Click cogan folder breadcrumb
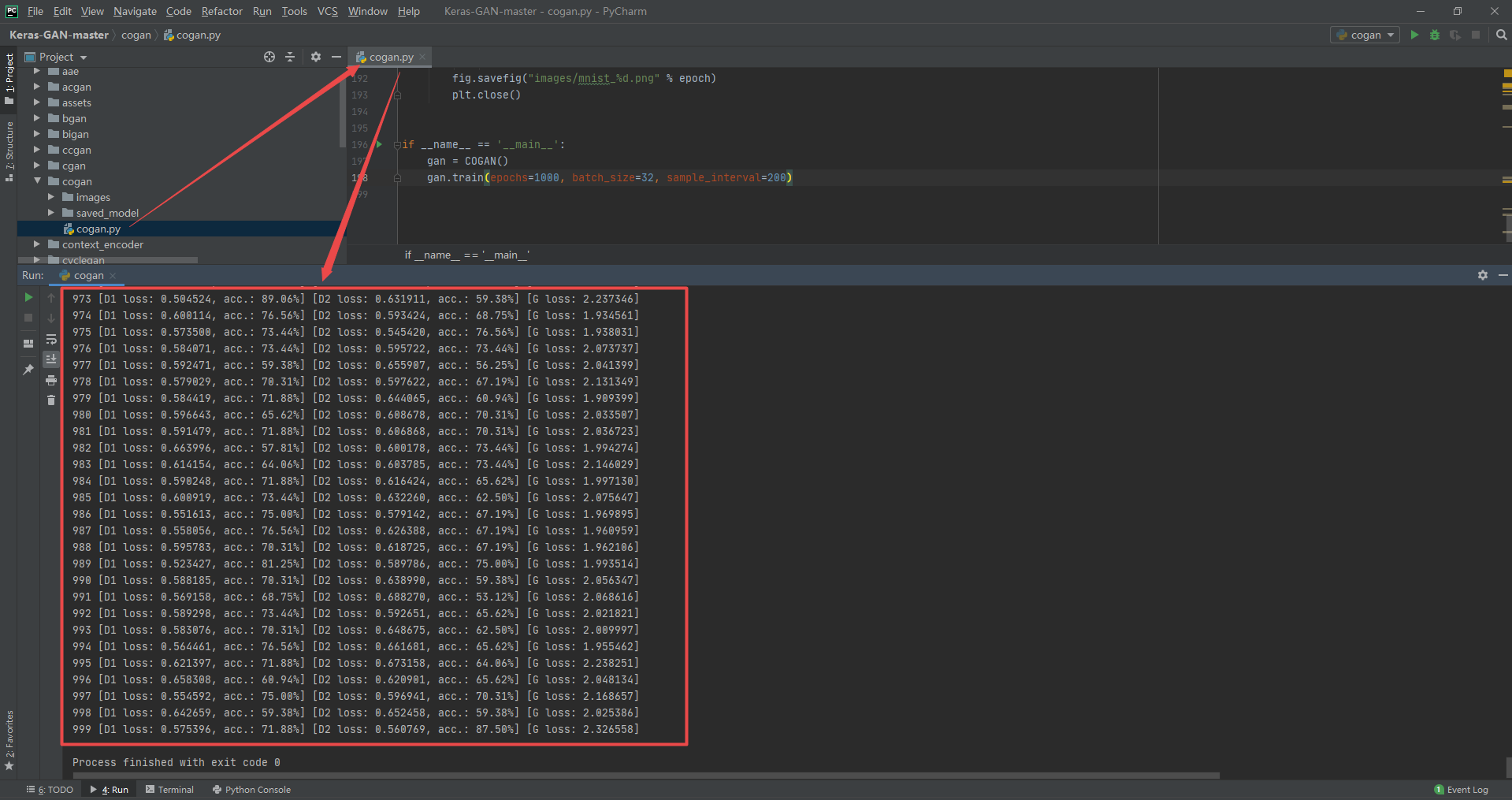The width and height of the screenshot is (1512, 800). tap(136, 35)
